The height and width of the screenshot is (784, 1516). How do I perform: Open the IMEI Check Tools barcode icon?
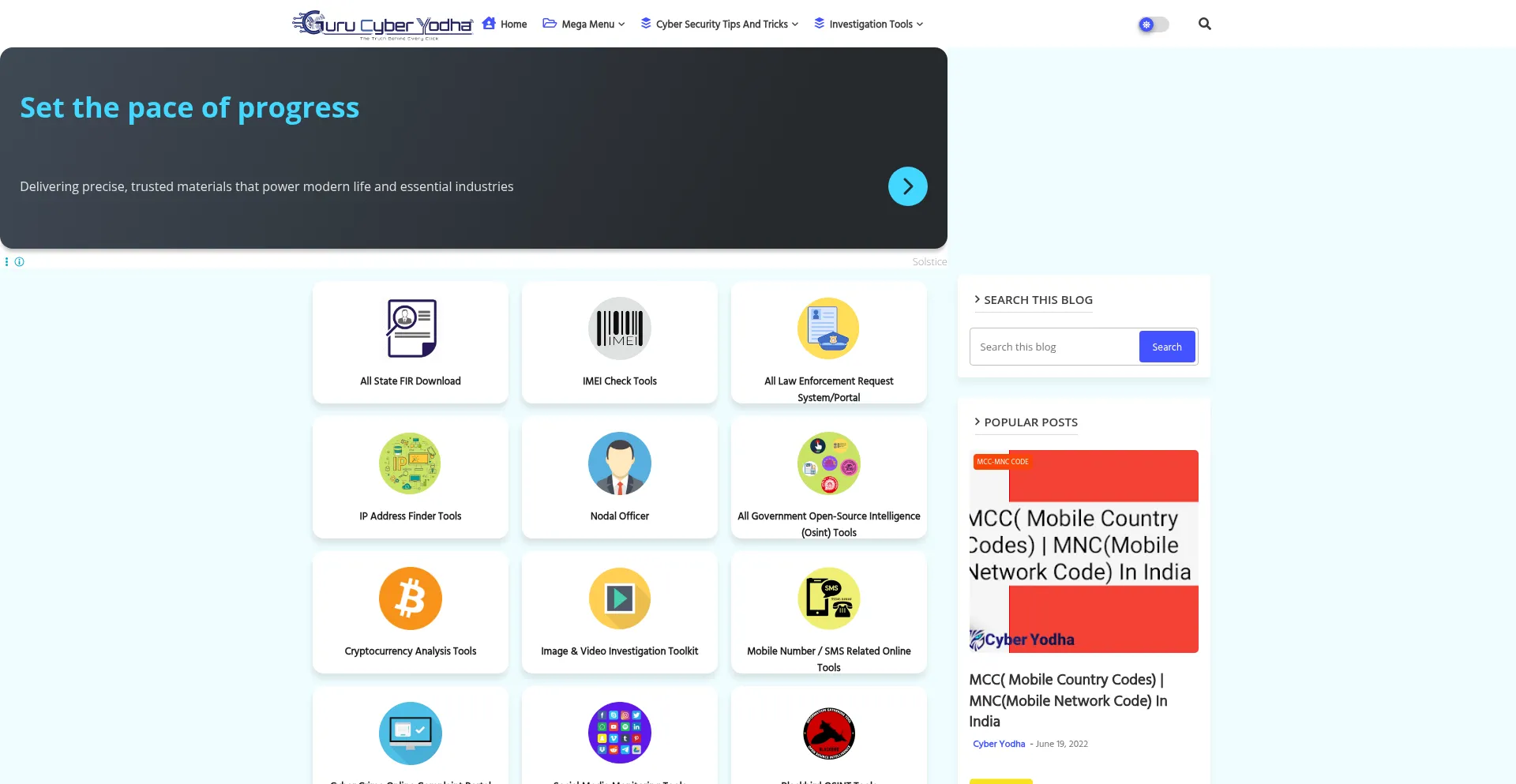(x=619, y=328)
